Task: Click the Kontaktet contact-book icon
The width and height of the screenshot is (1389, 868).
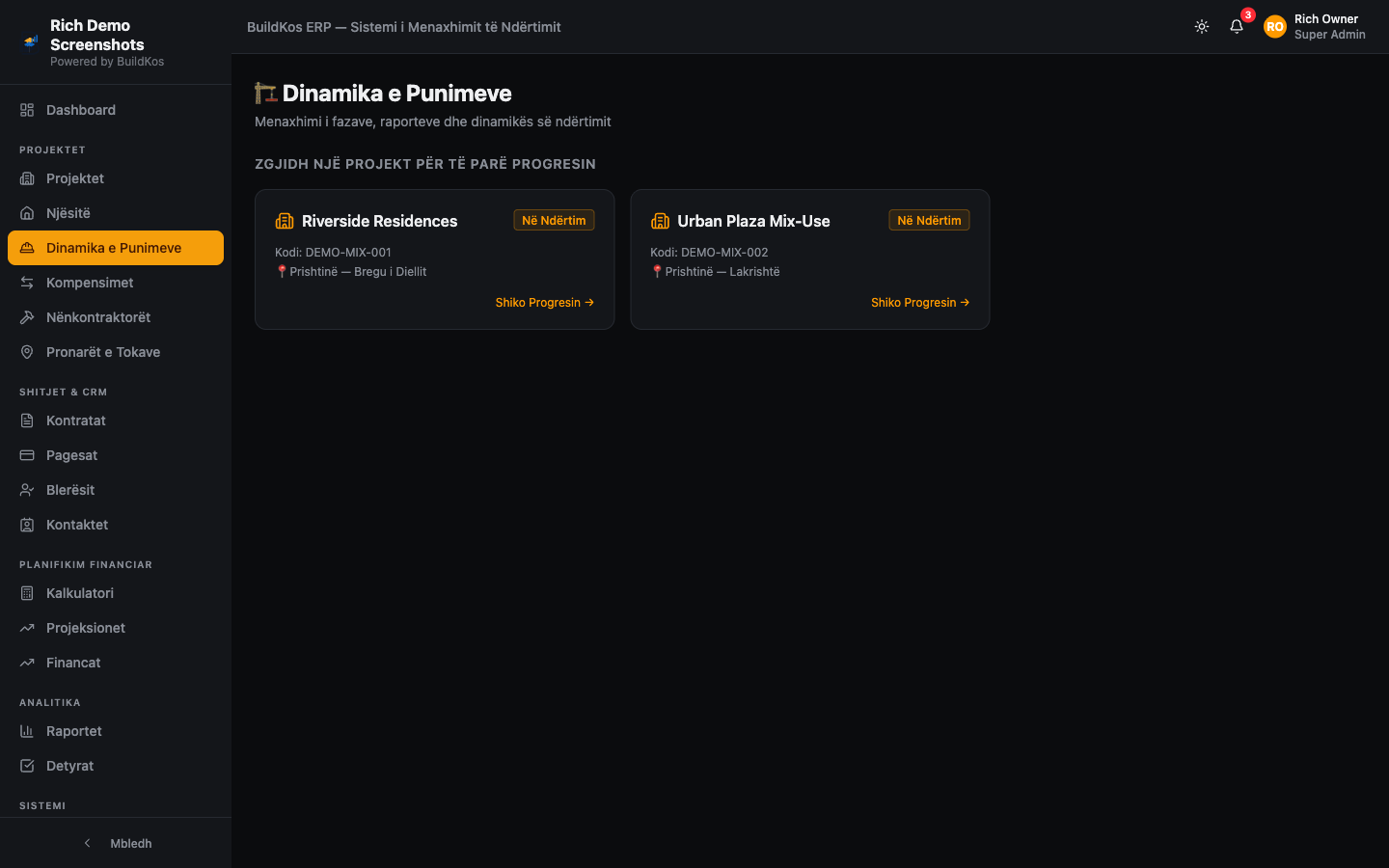Action: (x=27, y=525)
